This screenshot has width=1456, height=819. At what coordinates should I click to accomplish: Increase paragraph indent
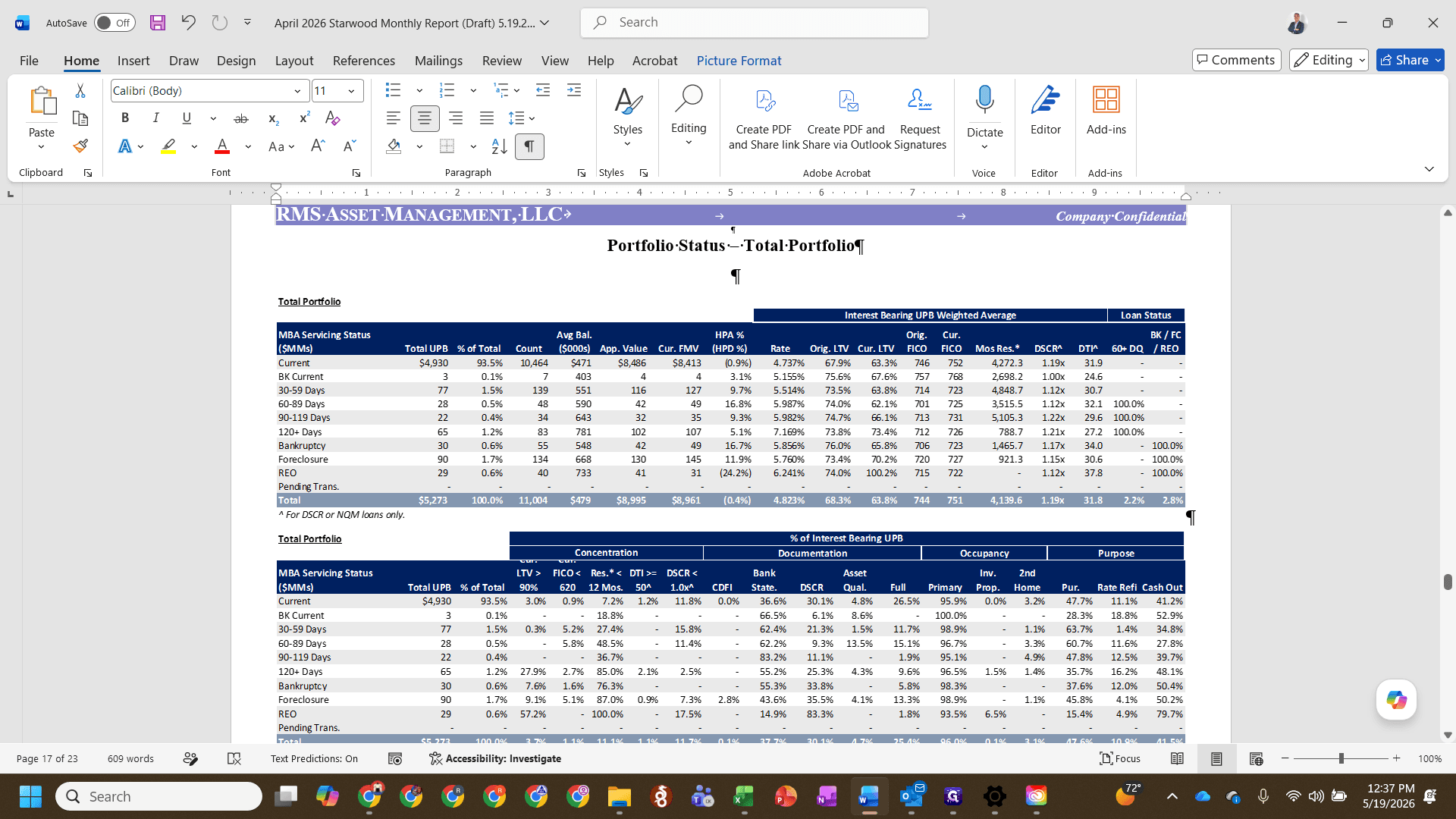[x=574, y=90]
